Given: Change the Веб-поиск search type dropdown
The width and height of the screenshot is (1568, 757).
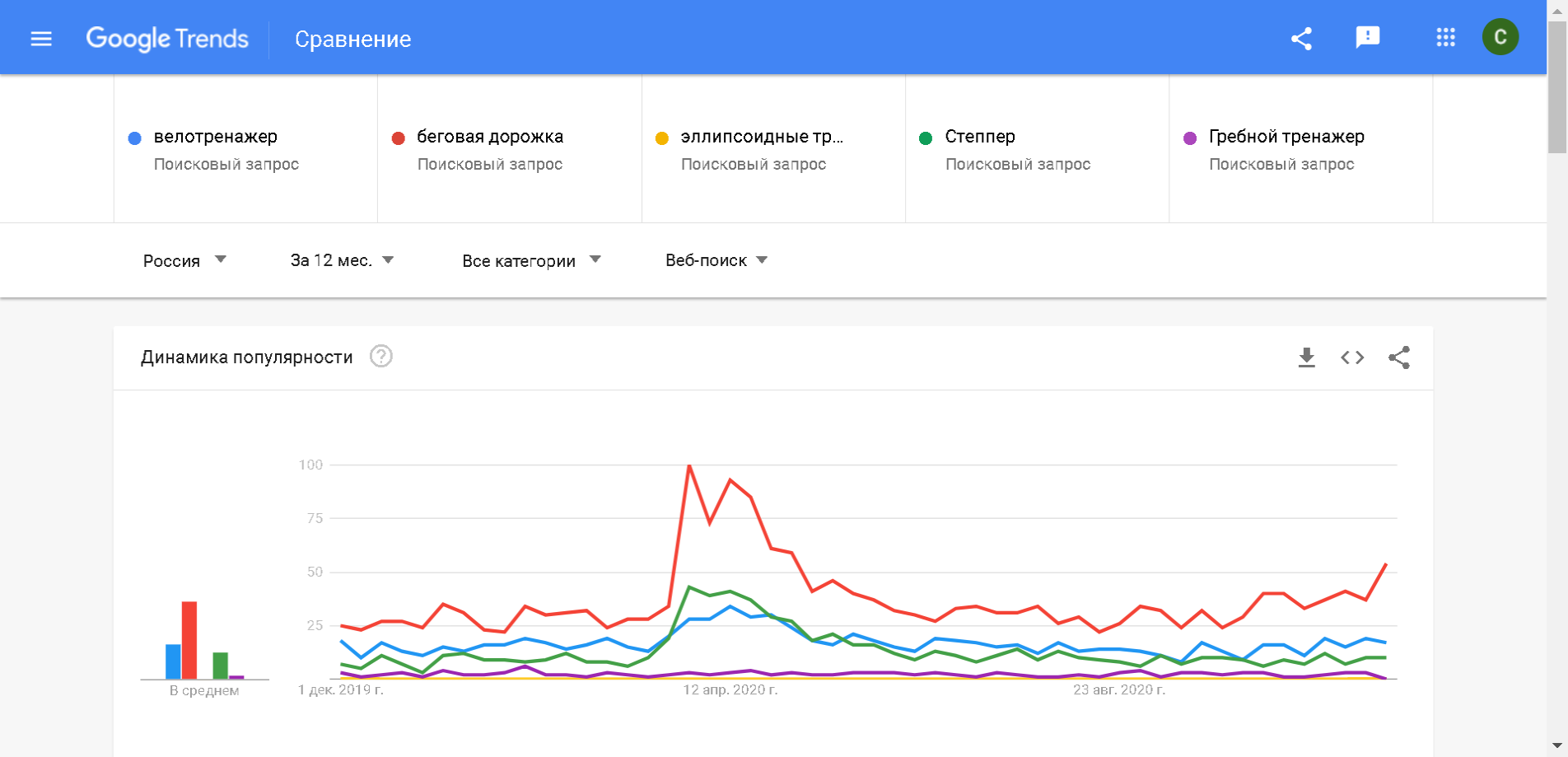Looking at the screenshot, I should click(716, 260).
